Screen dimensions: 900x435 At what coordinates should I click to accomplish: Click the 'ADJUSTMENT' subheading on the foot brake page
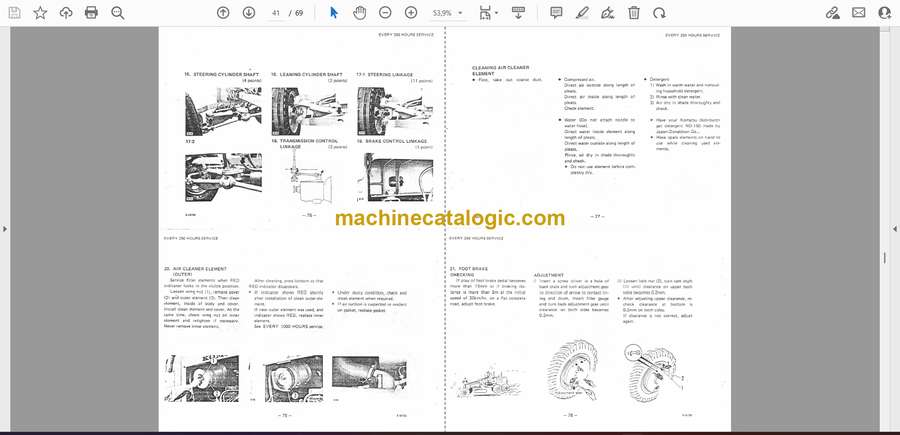coord(549,275)
